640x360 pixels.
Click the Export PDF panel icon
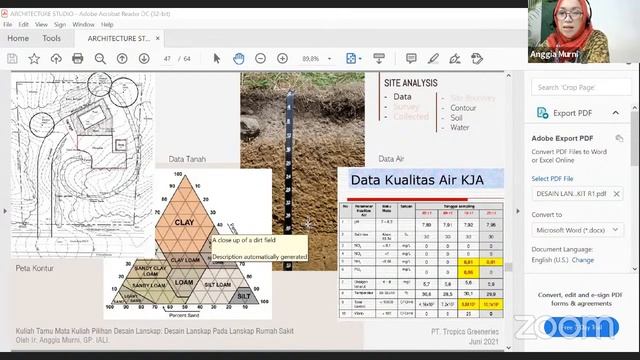point(542,113)
